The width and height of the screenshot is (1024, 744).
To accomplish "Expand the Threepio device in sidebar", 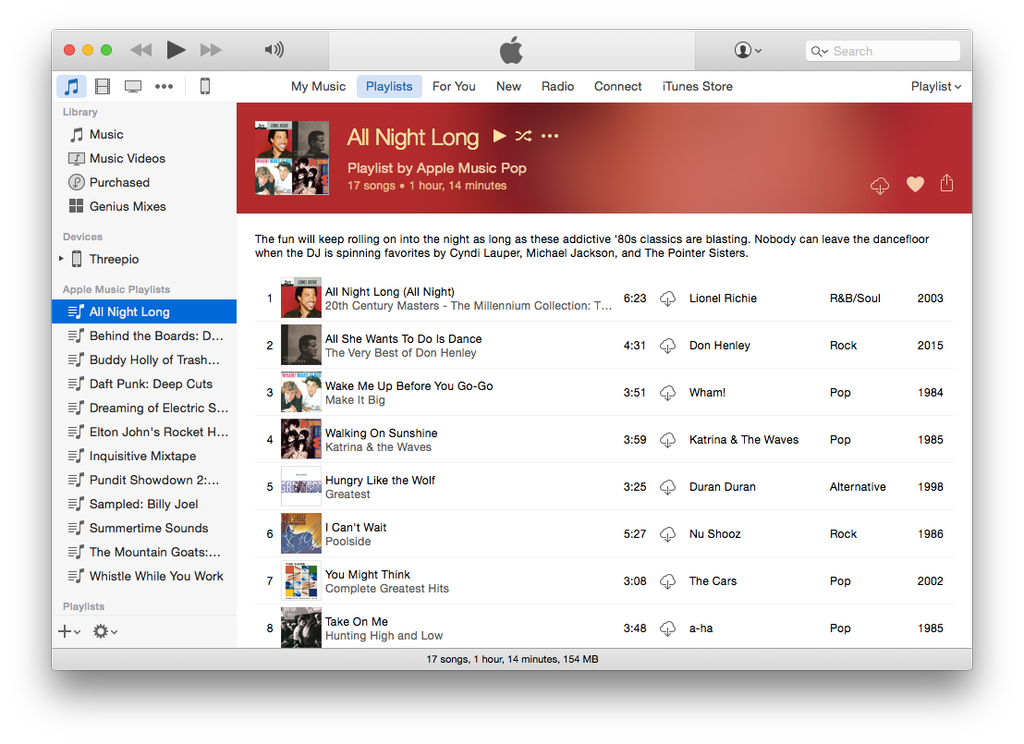I will (60, 258).
